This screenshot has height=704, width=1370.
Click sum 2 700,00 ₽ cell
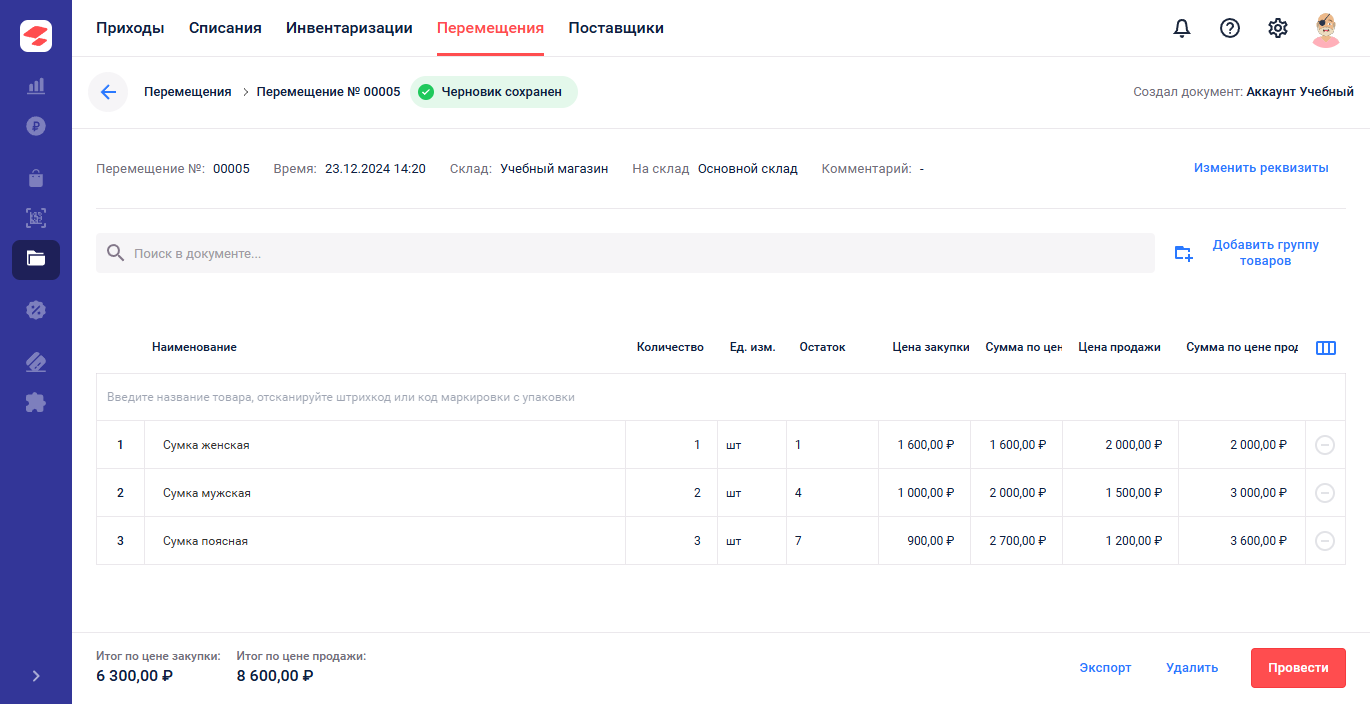(x=1017, y=541)
